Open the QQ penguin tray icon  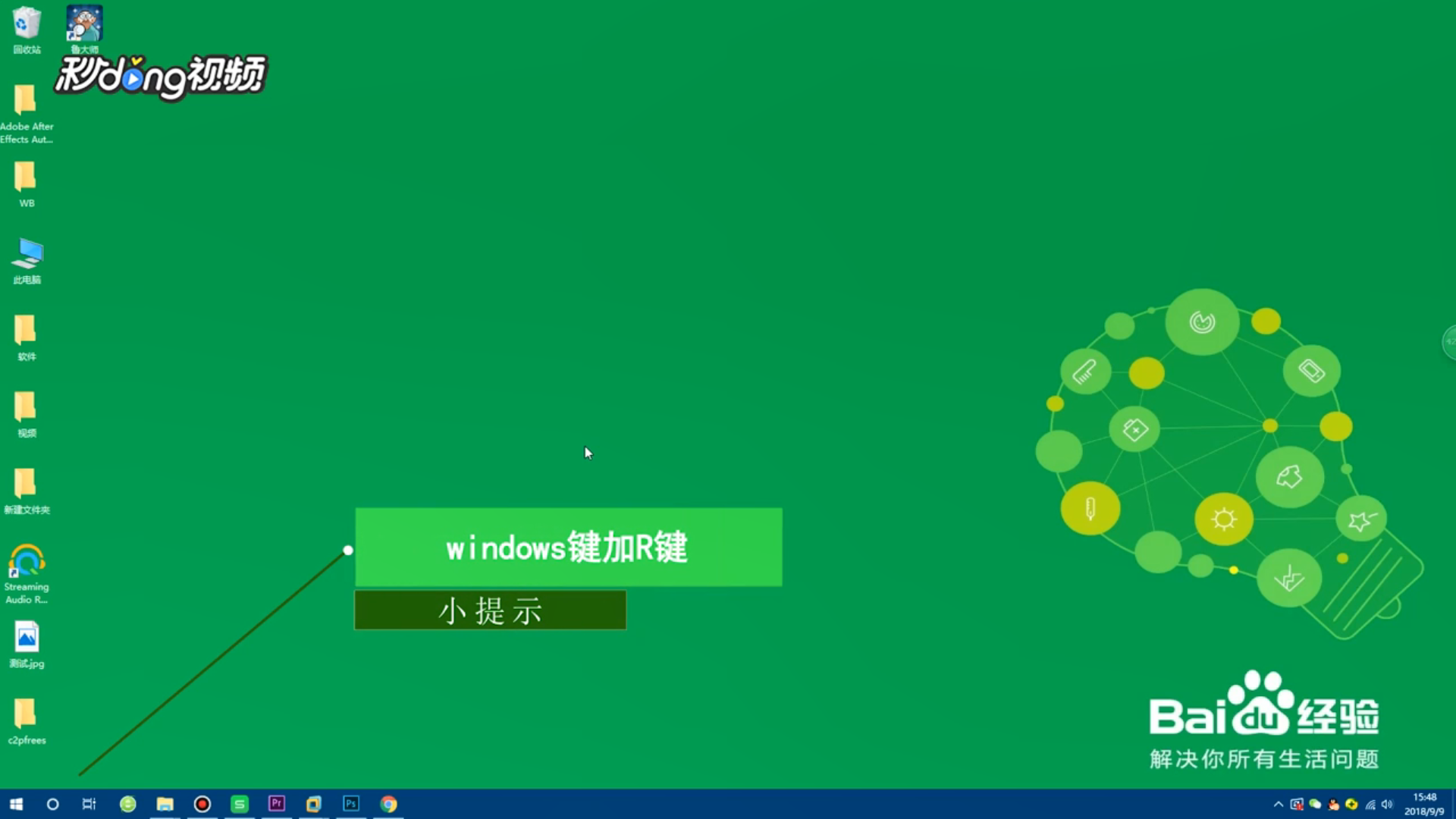pos(1333,805)
